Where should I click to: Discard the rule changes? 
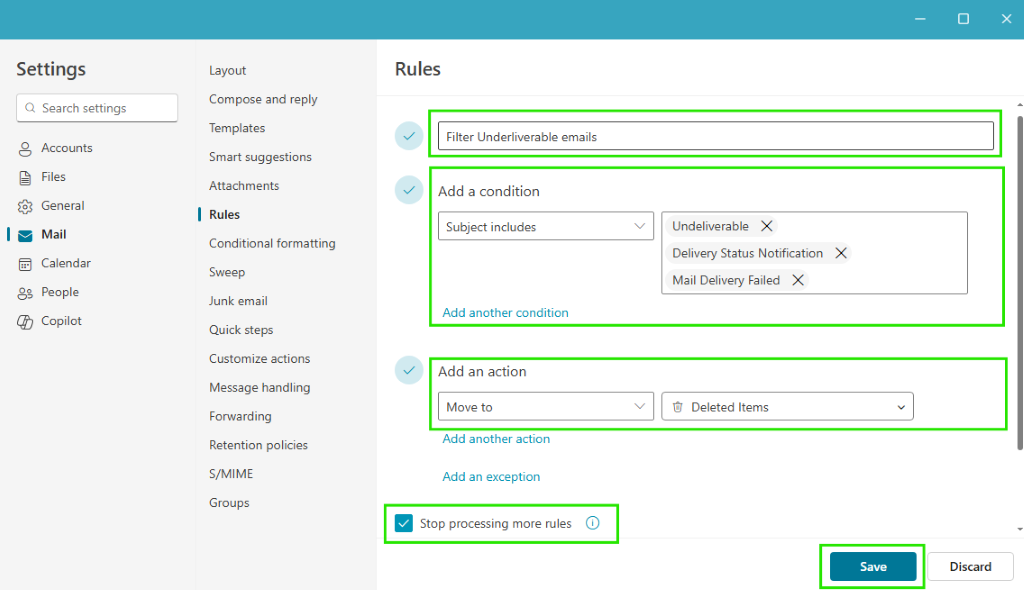click(x=970, y=566)
